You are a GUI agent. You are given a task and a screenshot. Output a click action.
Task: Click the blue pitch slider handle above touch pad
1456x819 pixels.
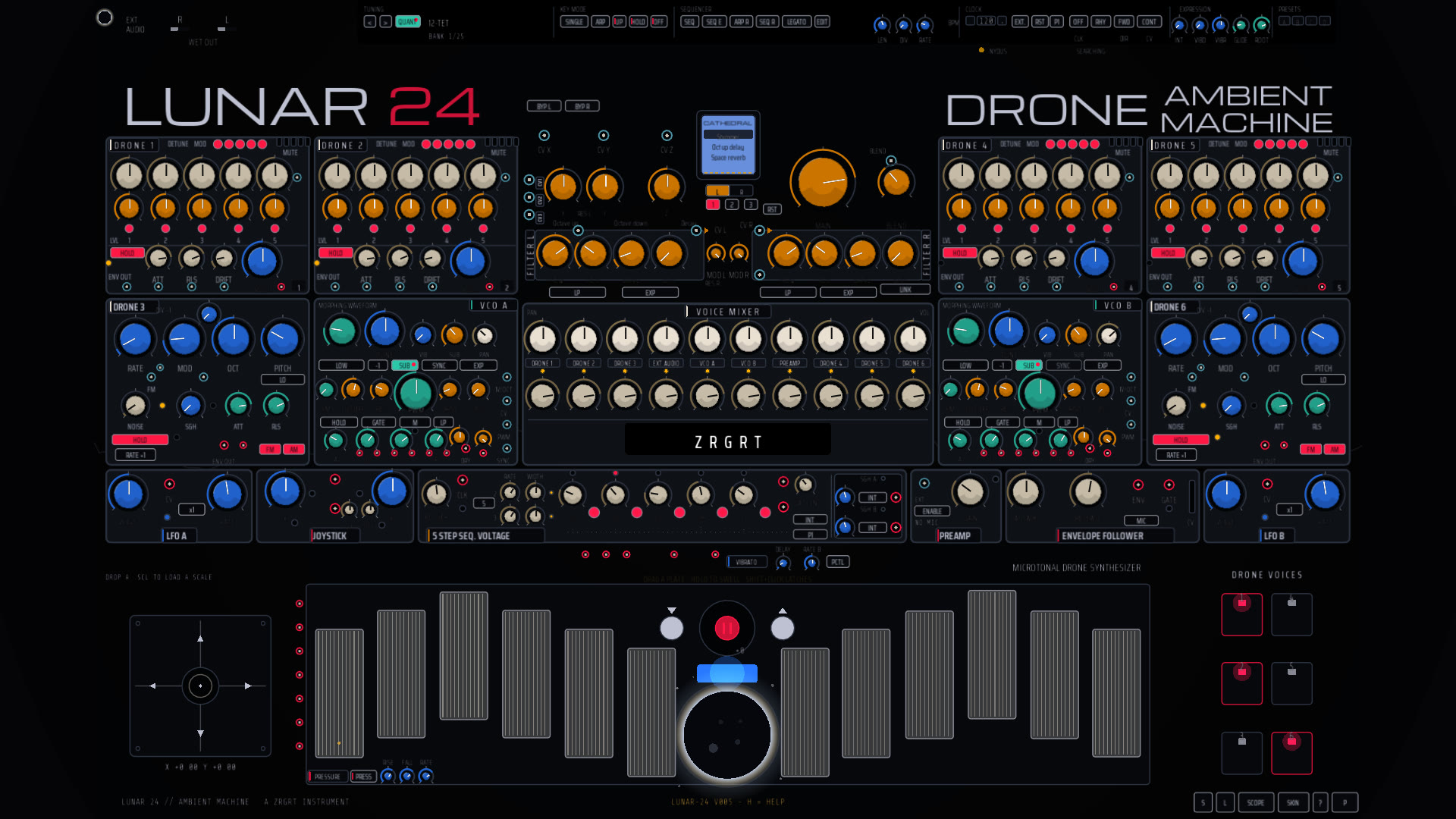click(x=726, y=673)
